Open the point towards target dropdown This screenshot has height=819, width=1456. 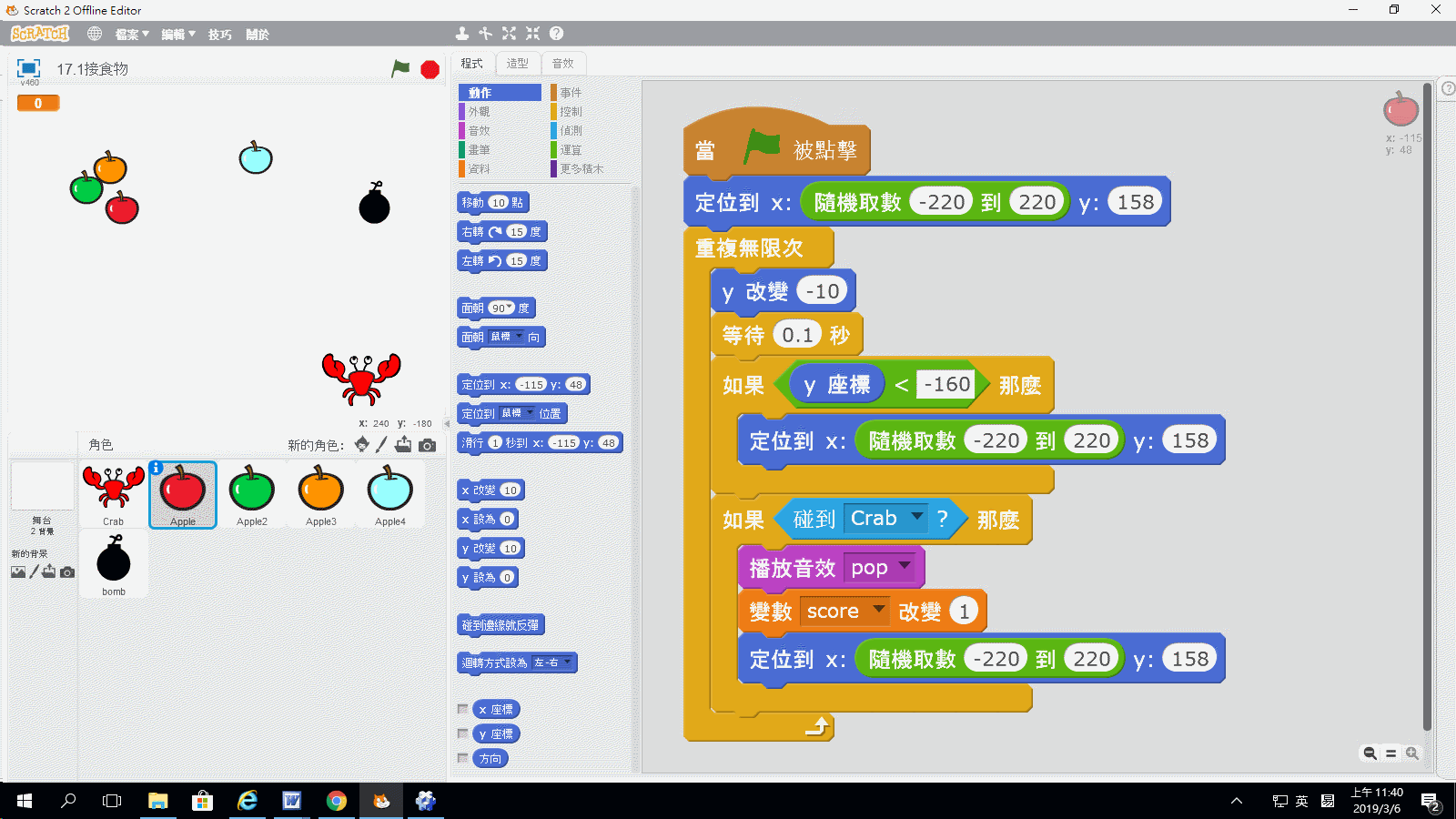pyautogui.click(x=519, y=337)
